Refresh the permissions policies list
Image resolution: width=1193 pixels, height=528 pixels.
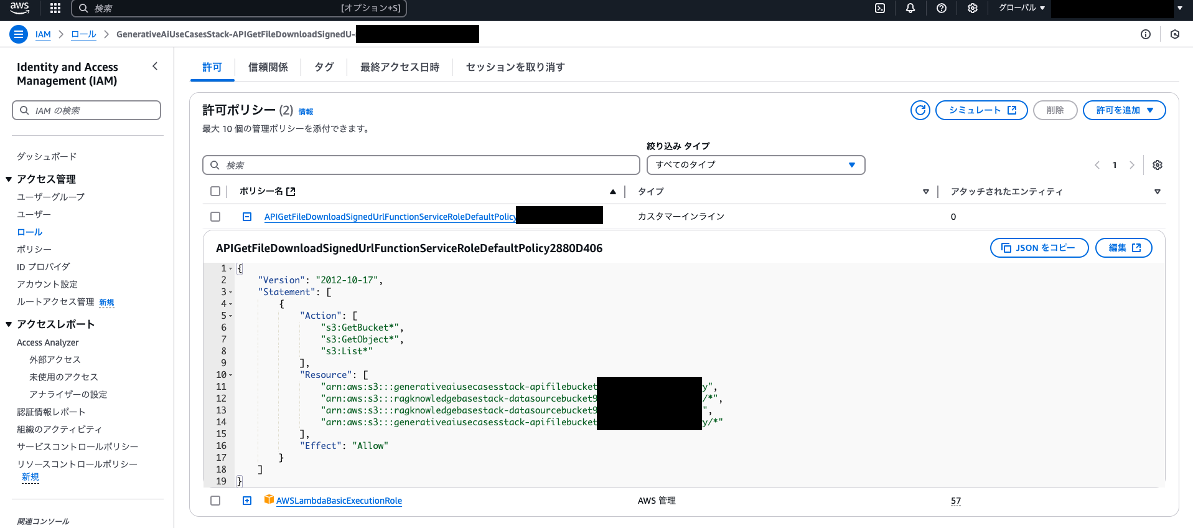[921, 110]
